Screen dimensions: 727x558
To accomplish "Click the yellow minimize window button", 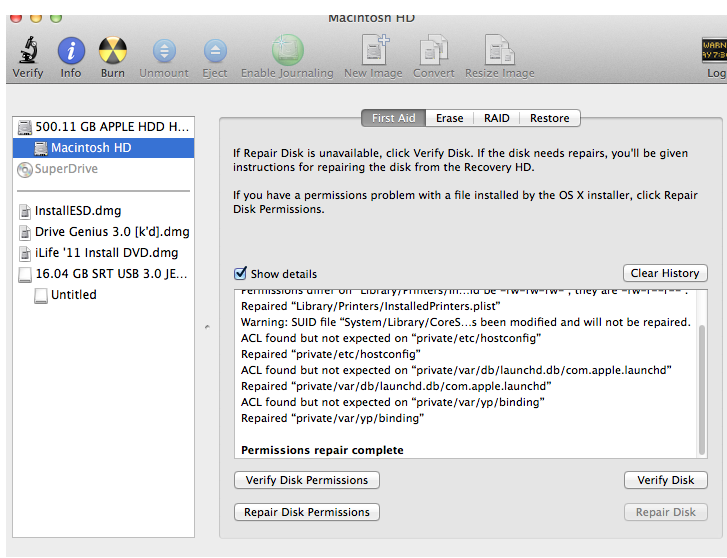I will (x=36, y=18).
